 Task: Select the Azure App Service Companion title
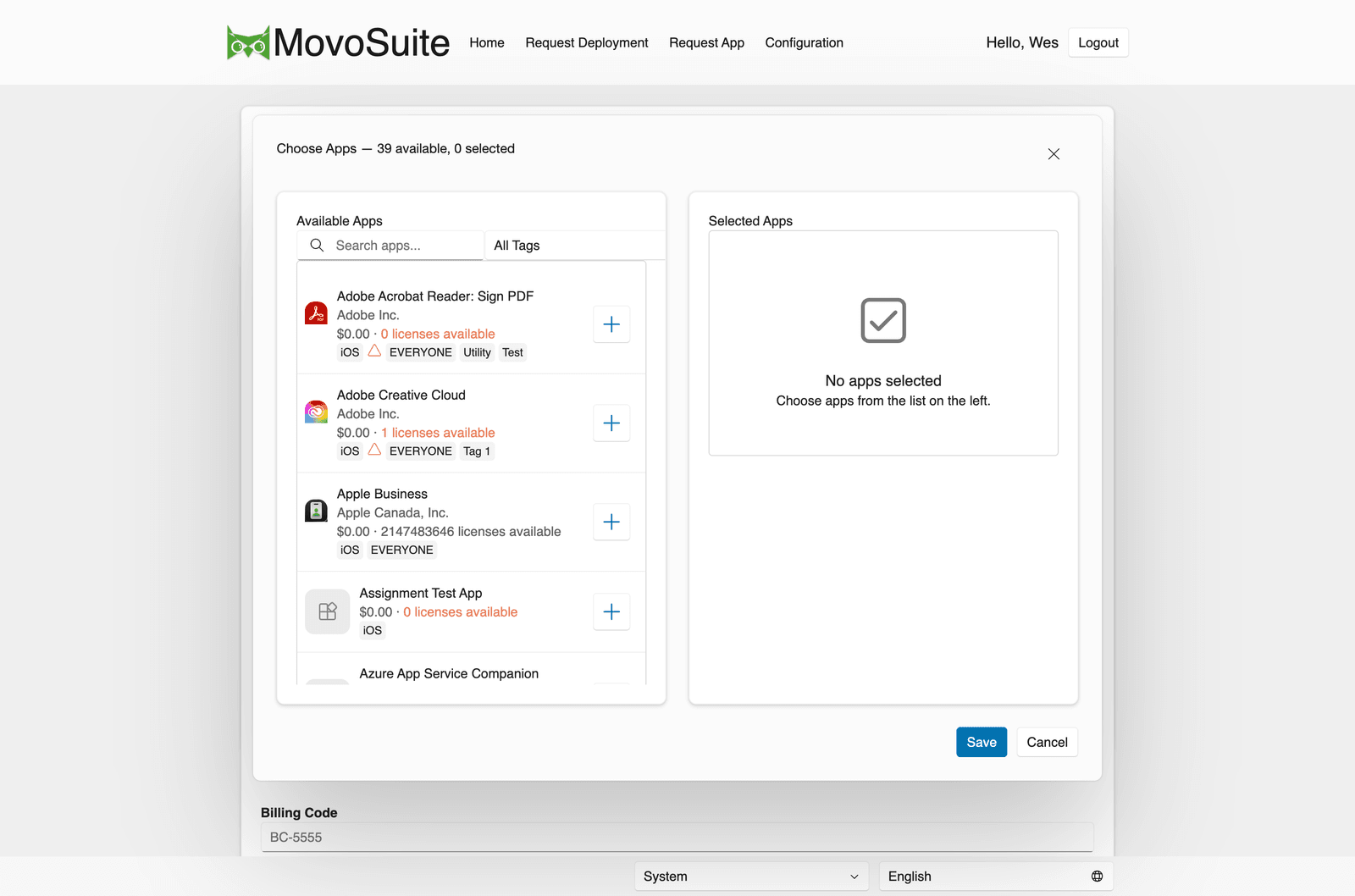[449, 673]
